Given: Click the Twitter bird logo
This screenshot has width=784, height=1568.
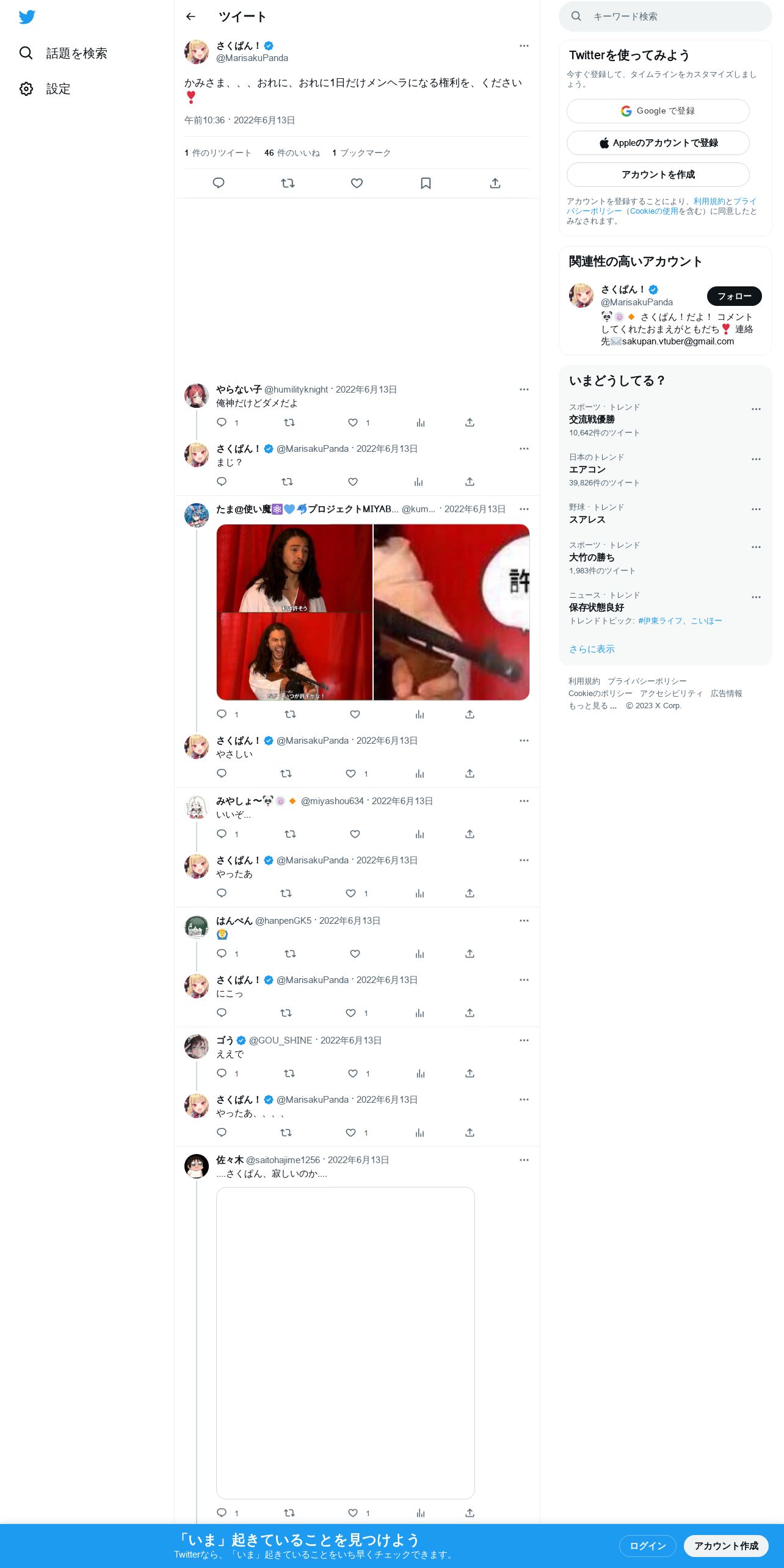Looking at the screenshot, I should pyautogui.click(x=27, y=17).
